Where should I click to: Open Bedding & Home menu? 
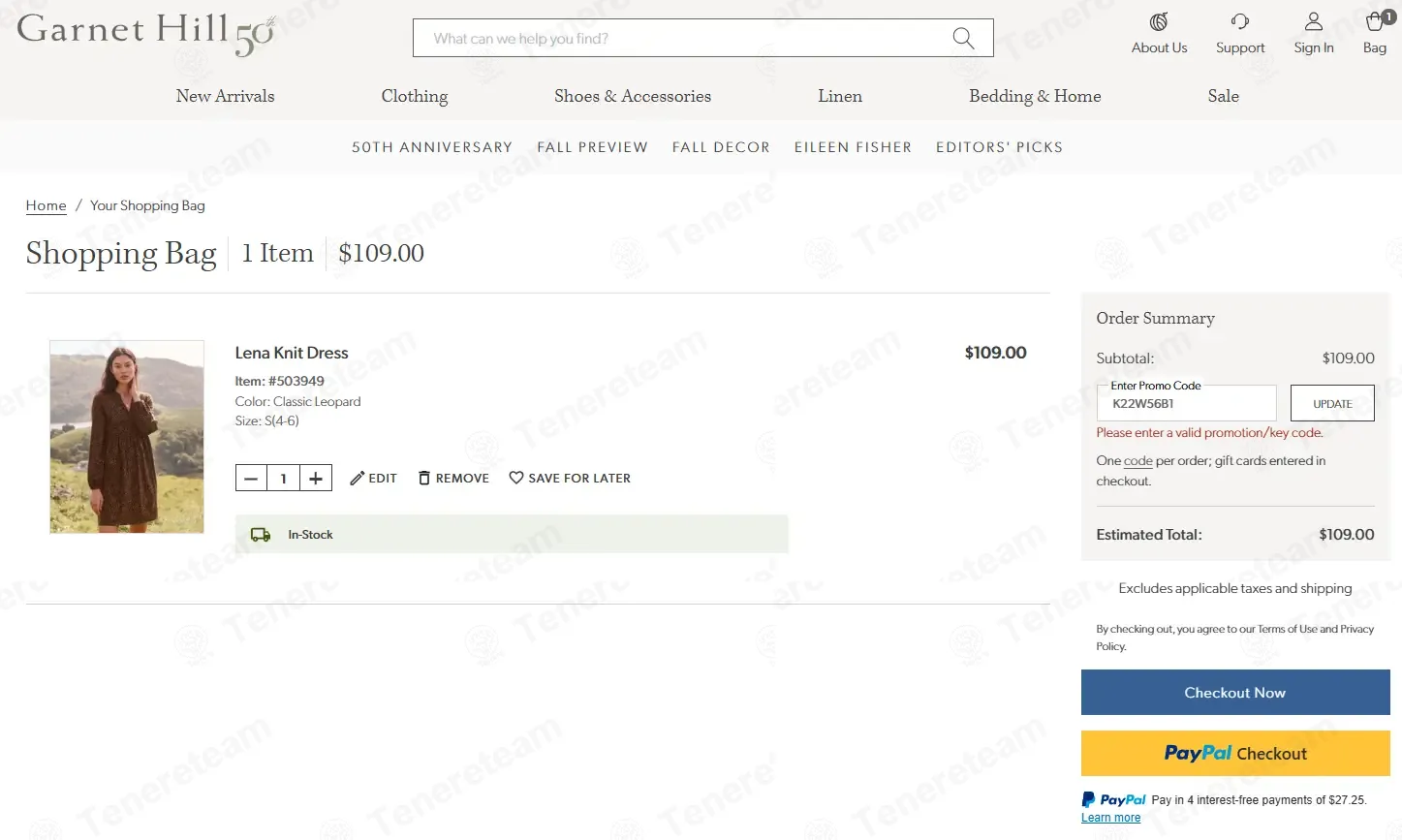[1035, 96]
